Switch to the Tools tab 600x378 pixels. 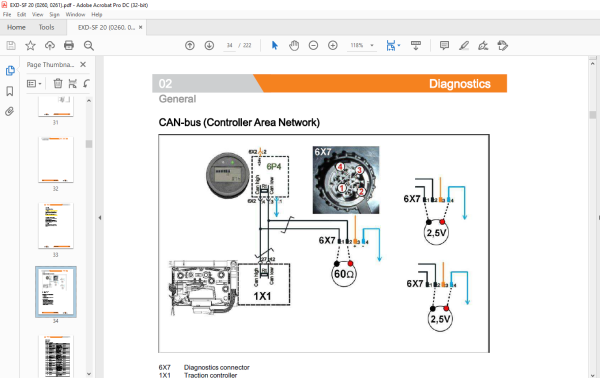tap(46, 27)
